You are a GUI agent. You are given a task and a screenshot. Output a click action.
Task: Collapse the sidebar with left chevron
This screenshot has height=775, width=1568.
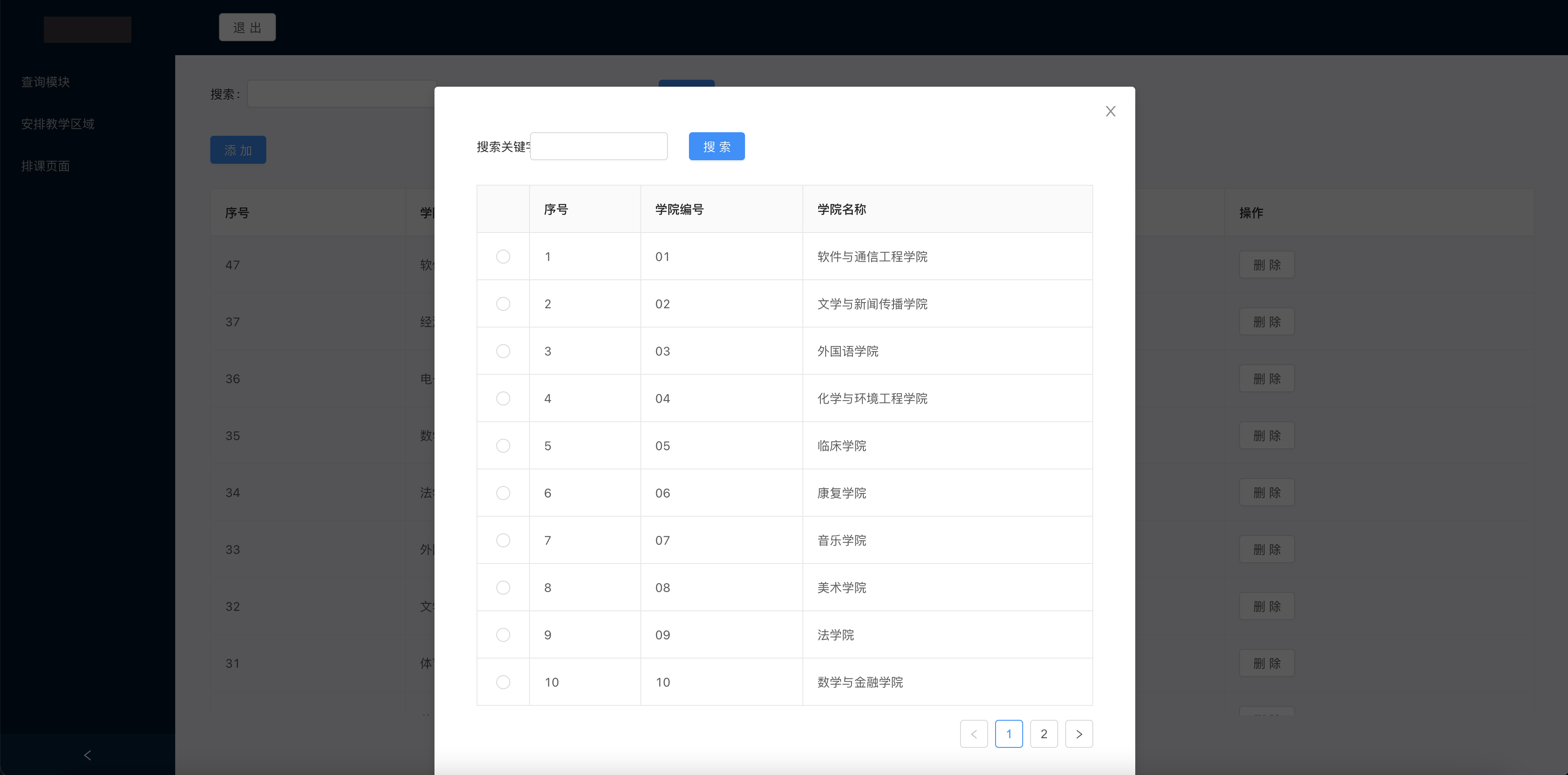(x=87, y=755)
